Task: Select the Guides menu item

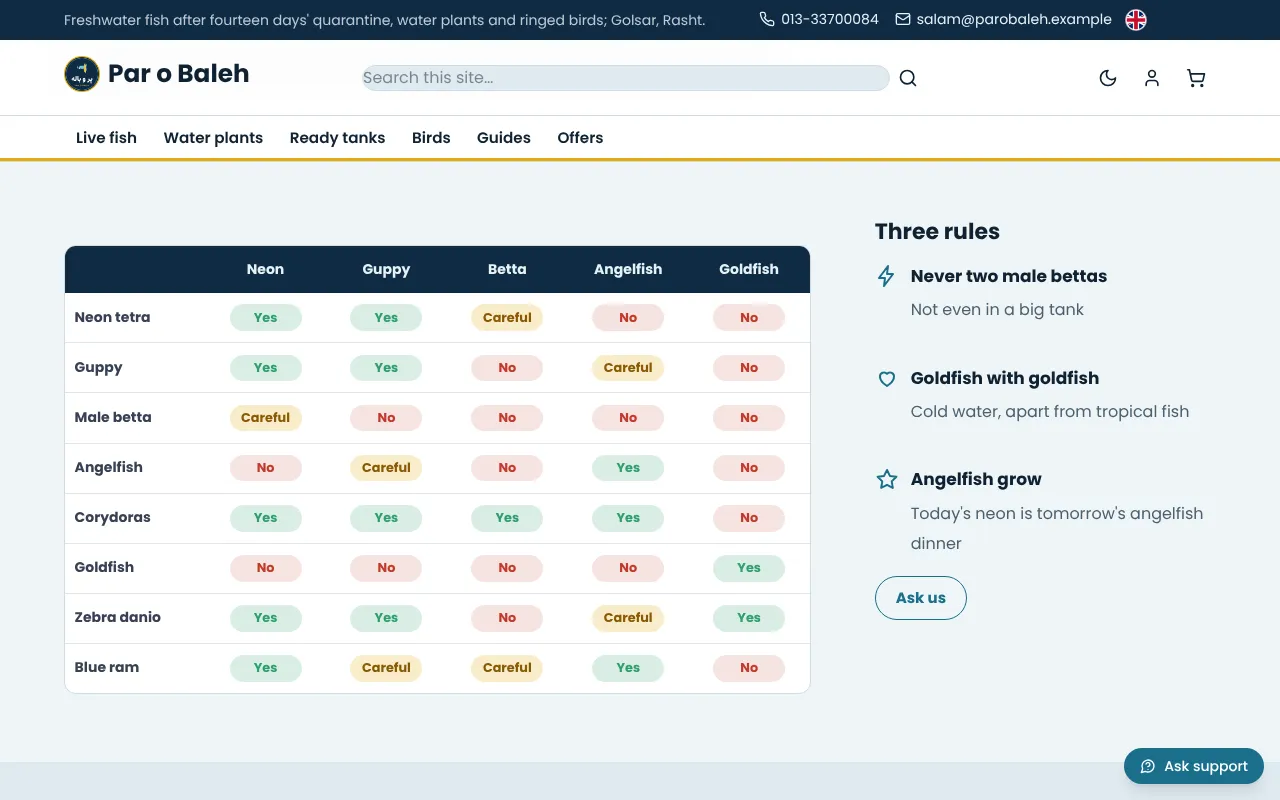Action: click(x=504, y=138)
